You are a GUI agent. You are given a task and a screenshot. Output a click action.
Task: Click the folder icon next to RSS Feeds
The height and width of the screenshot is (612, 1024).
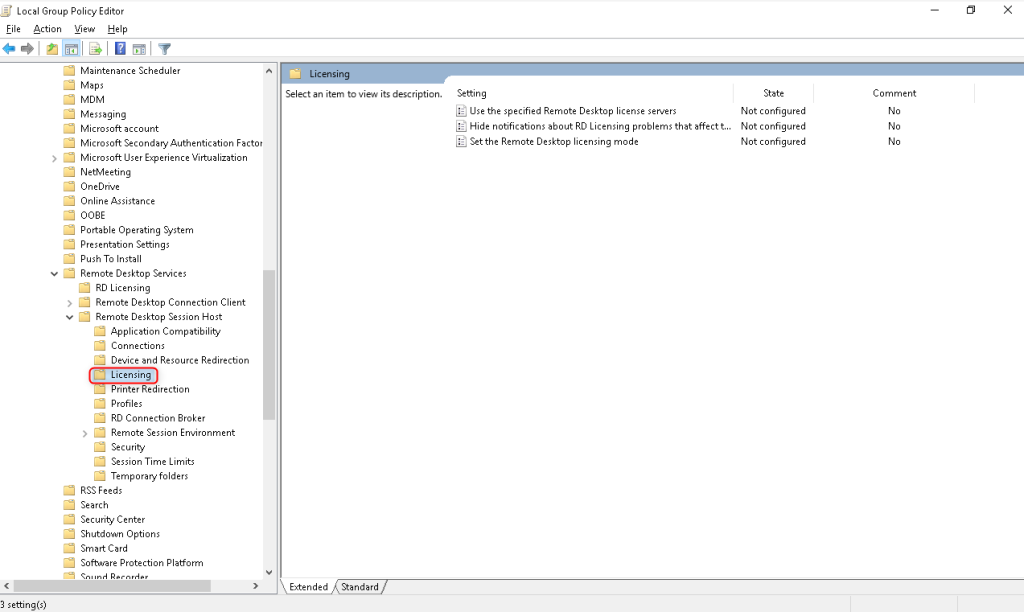coord(69,491)
